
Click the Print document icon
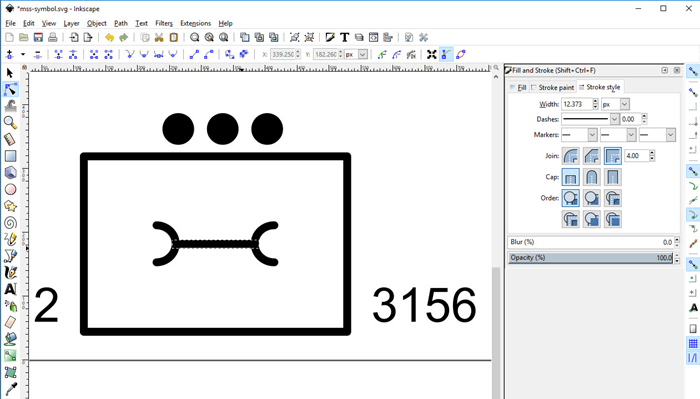(52, 37)
